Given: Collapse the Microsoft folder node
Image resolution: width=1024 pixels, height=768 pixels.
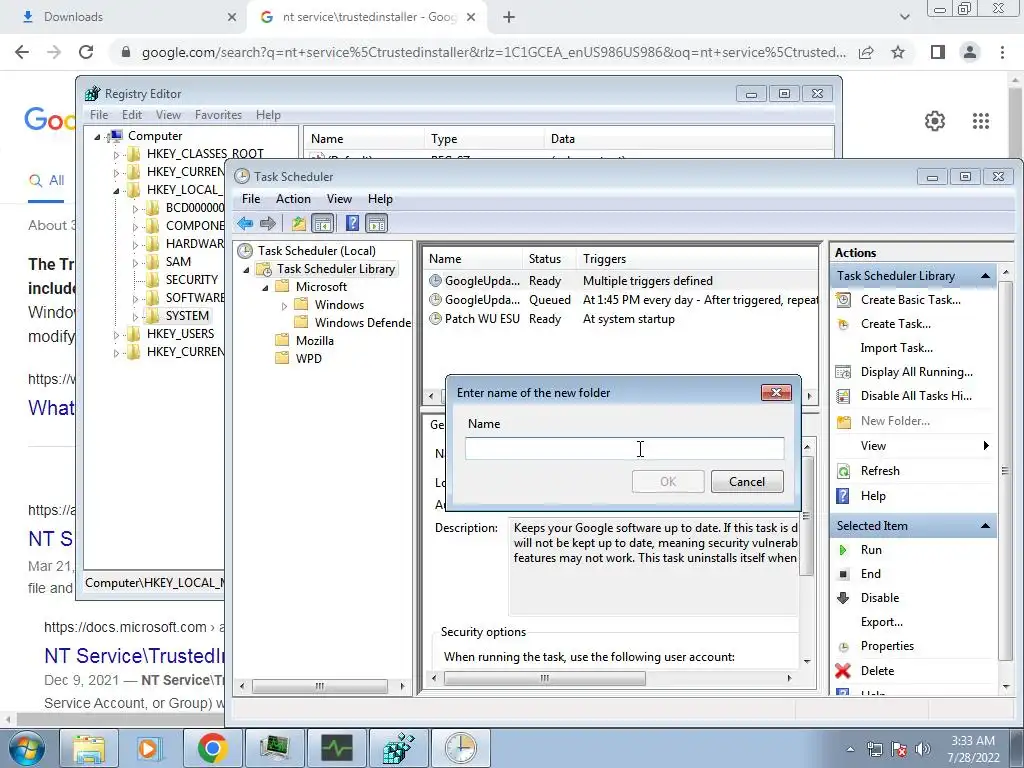Looking at the screenshot, I should point(265,287).
